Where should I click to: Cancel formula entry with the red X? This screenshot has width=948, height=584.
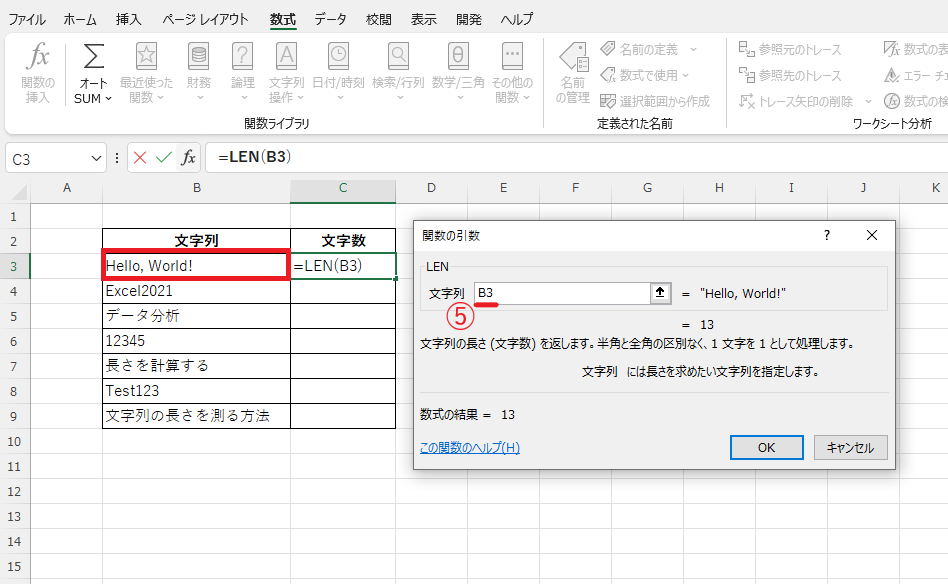[140, 158]
